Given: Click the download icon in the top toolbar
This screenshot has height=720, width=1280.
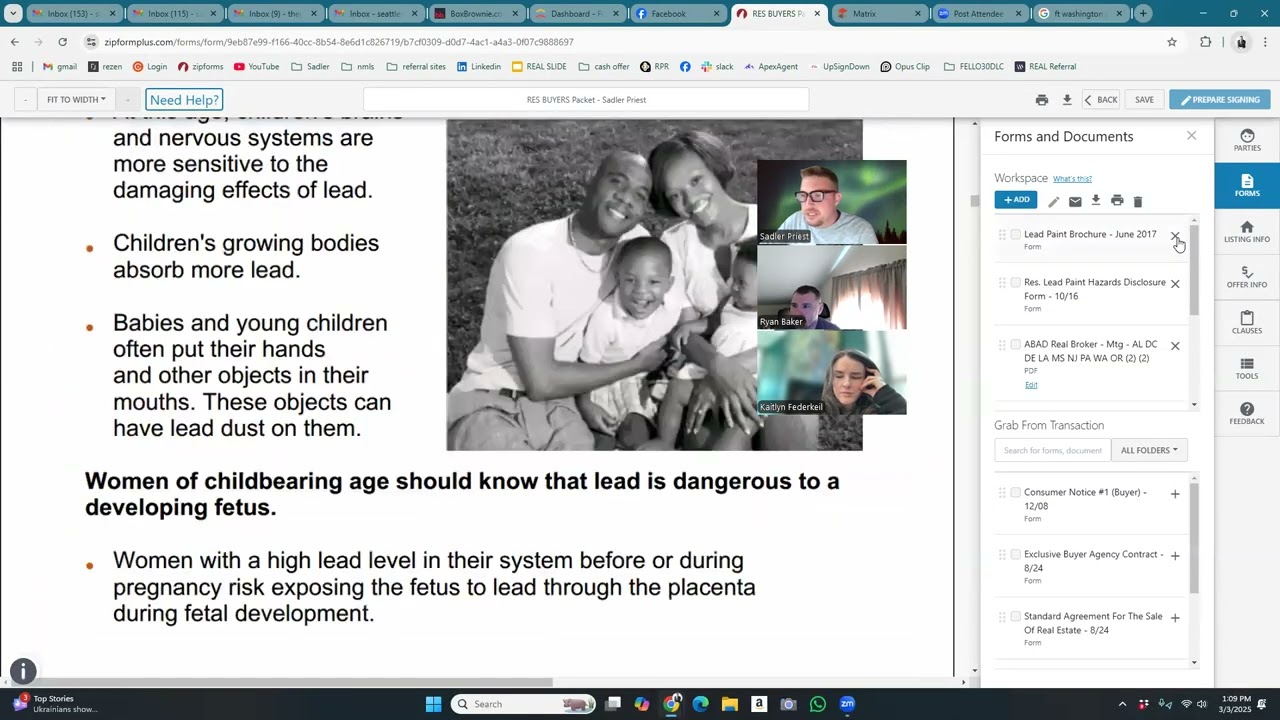Looking at the screenshot, I should coord(1067,100).
